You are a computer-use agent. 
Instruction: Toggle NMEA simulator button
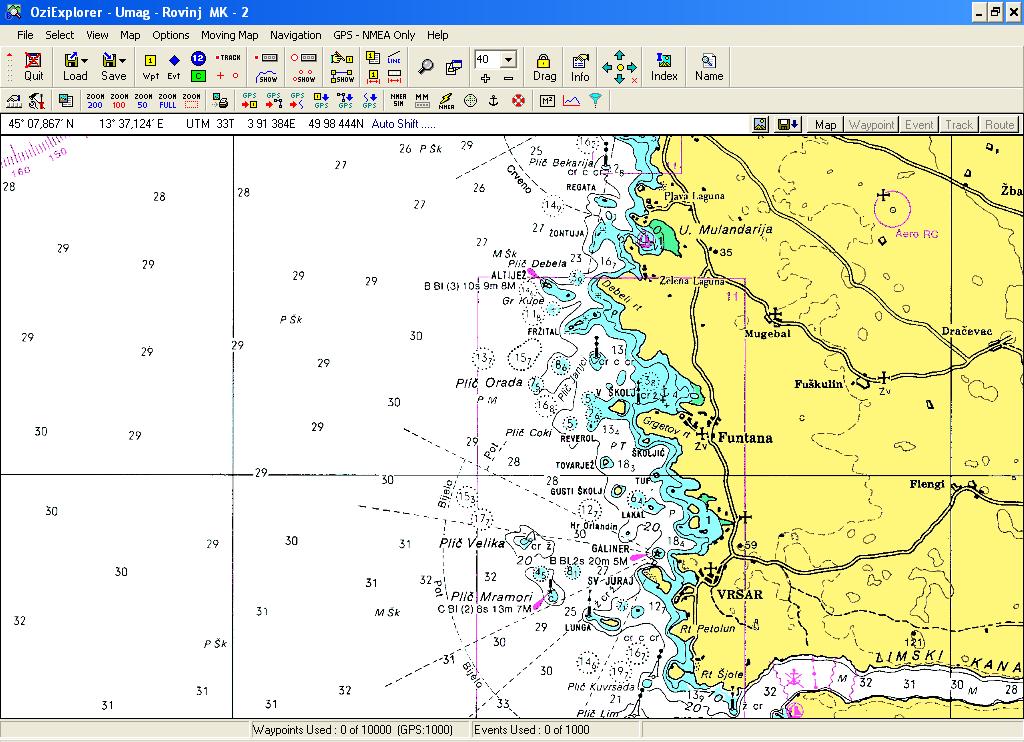(398, 101)
